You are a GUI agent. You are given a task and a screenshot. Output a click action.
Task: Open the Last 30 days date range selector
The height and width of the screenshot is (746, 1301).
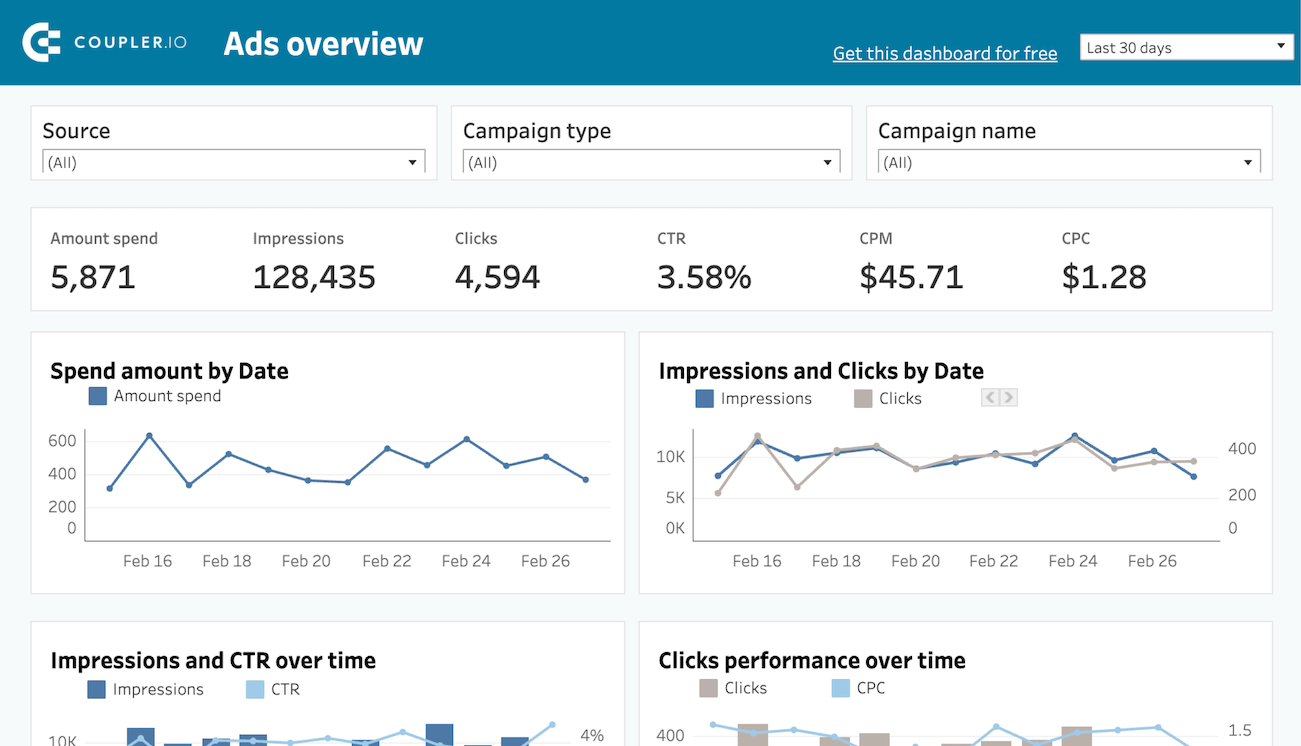(1186, 46)
